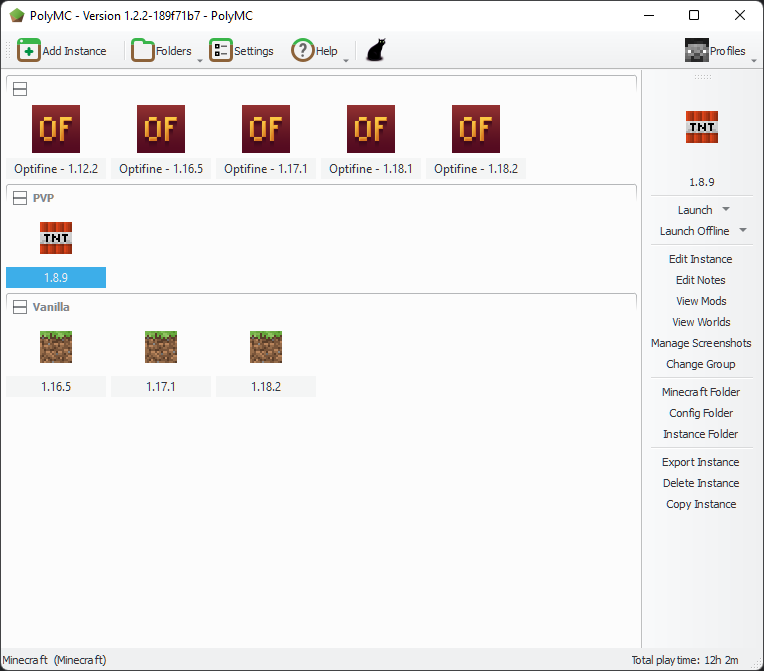The height and width of the screenshot is (671, 764).
Task: Click the Add Instance toolbar icon
Action: (29, 50)
